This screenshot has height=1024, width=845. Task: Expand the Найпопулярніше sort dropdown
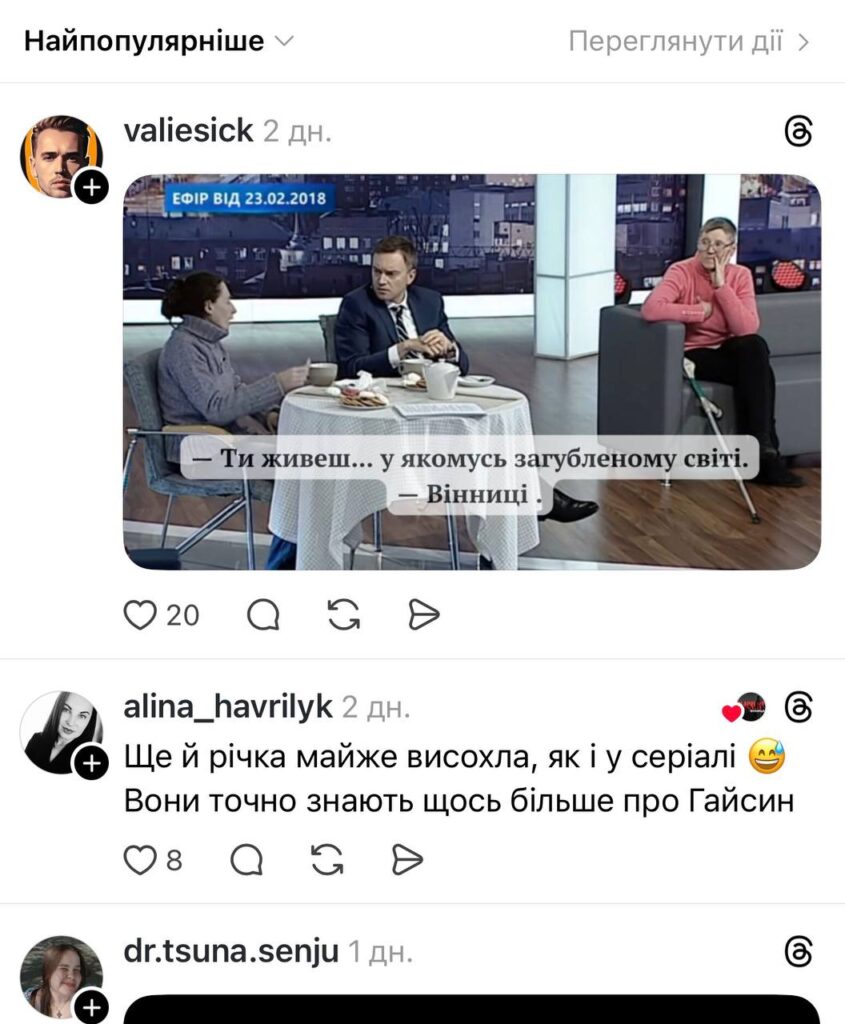click(159, 41)
